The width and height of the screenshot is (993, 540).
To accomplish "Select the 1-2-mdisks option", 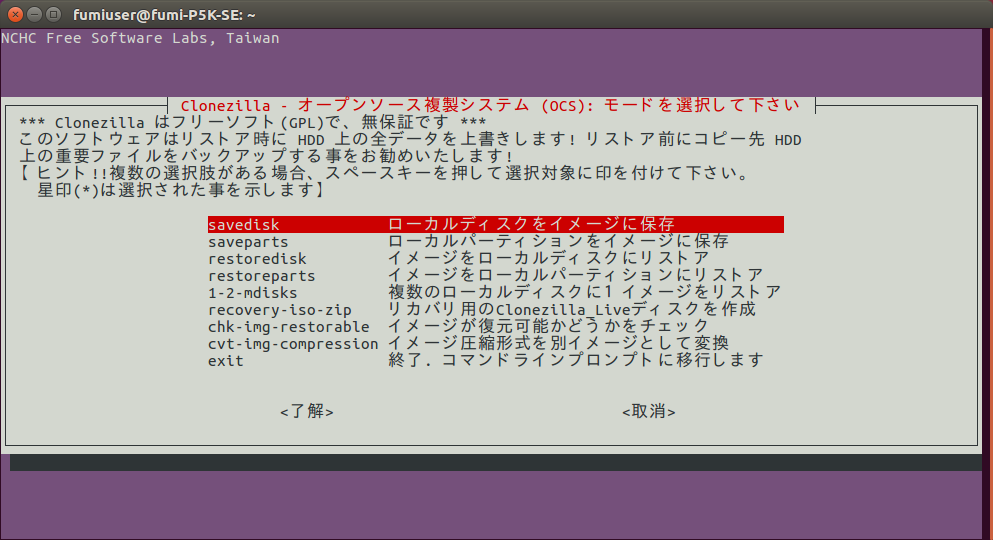I will point(495,292).
